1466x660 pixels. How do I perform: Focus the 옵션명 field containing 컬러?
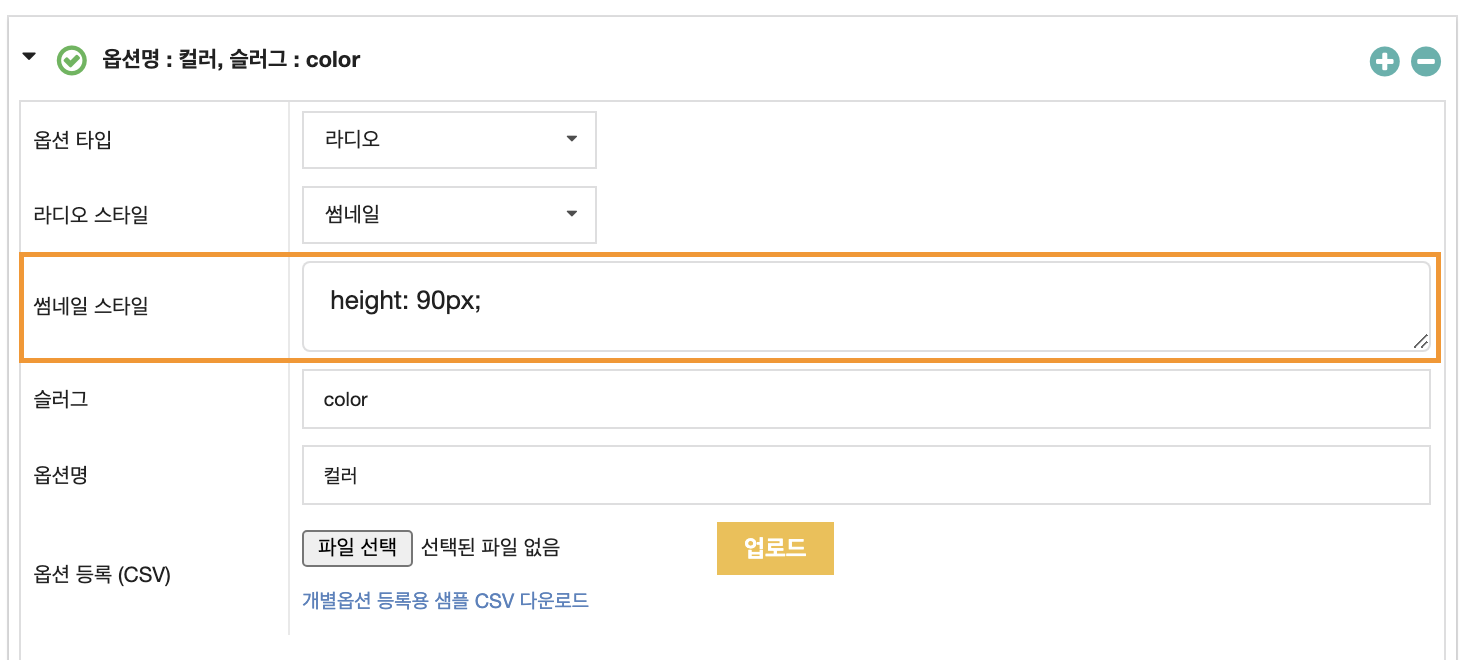866,475
